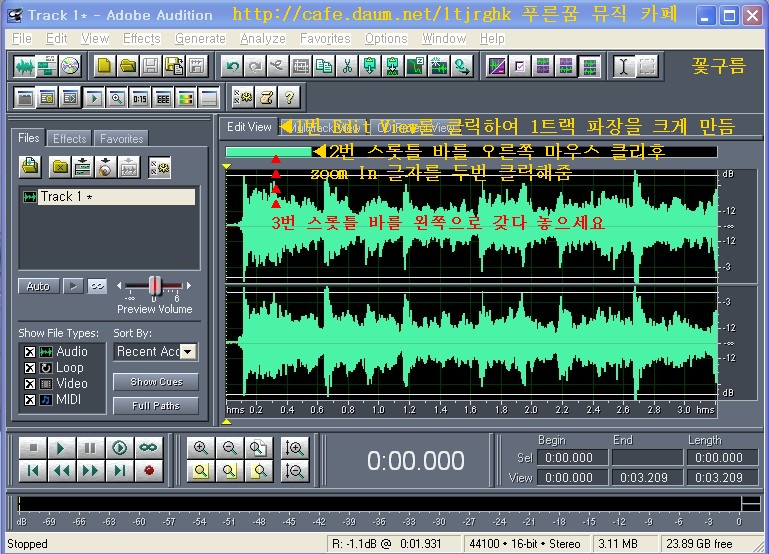Image resolution: width=769 pixels, height=554 pixels.
Task: Open Help with the question mark icon
Action: (x=289, y=98)
